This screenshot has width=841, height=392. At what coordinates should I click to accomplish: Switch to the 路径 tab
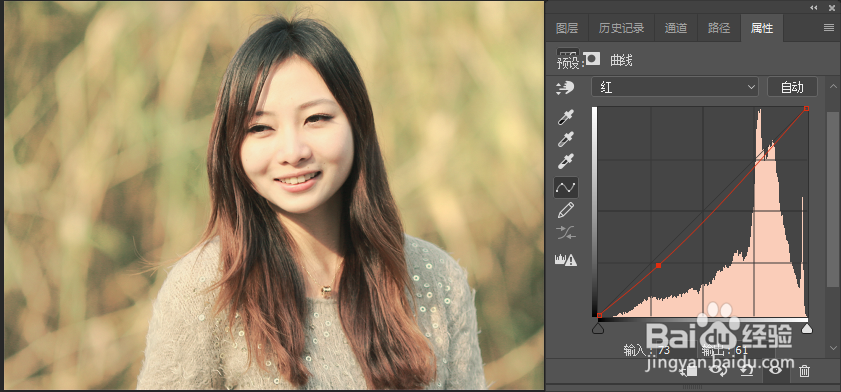point(719,28)
